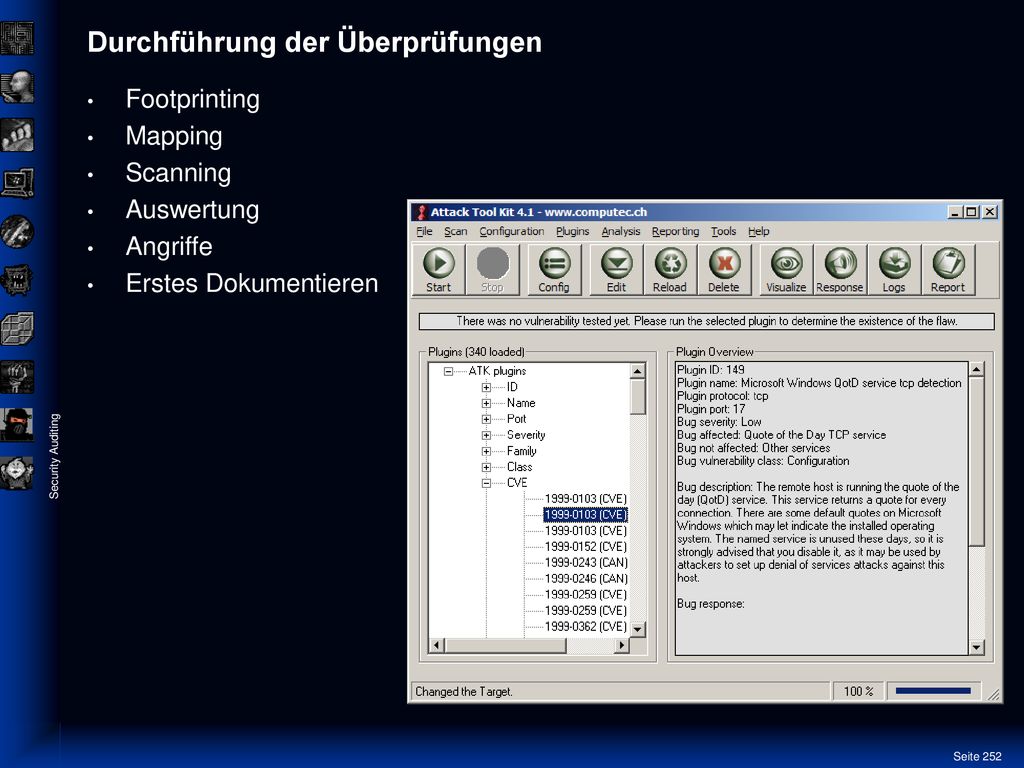Click the 'no vulnerability tested yet' message bar
Screen dimensions: 1024x768
(707, 321)
